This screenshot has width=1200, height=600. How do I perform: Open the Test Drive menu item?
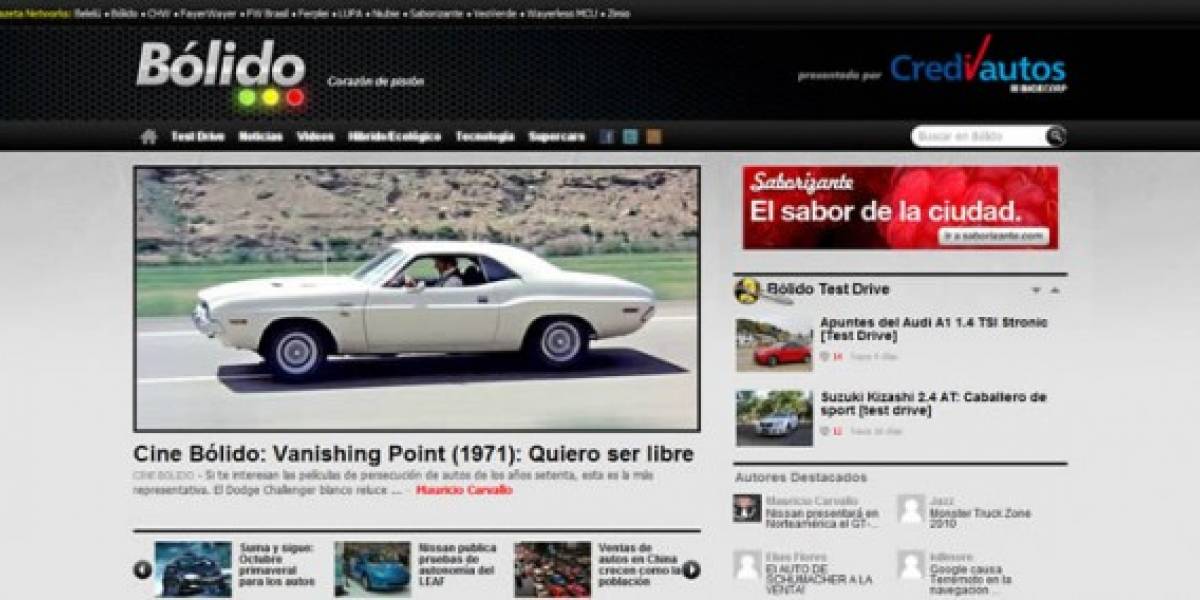pyautogui.click(x=197, y=137)
